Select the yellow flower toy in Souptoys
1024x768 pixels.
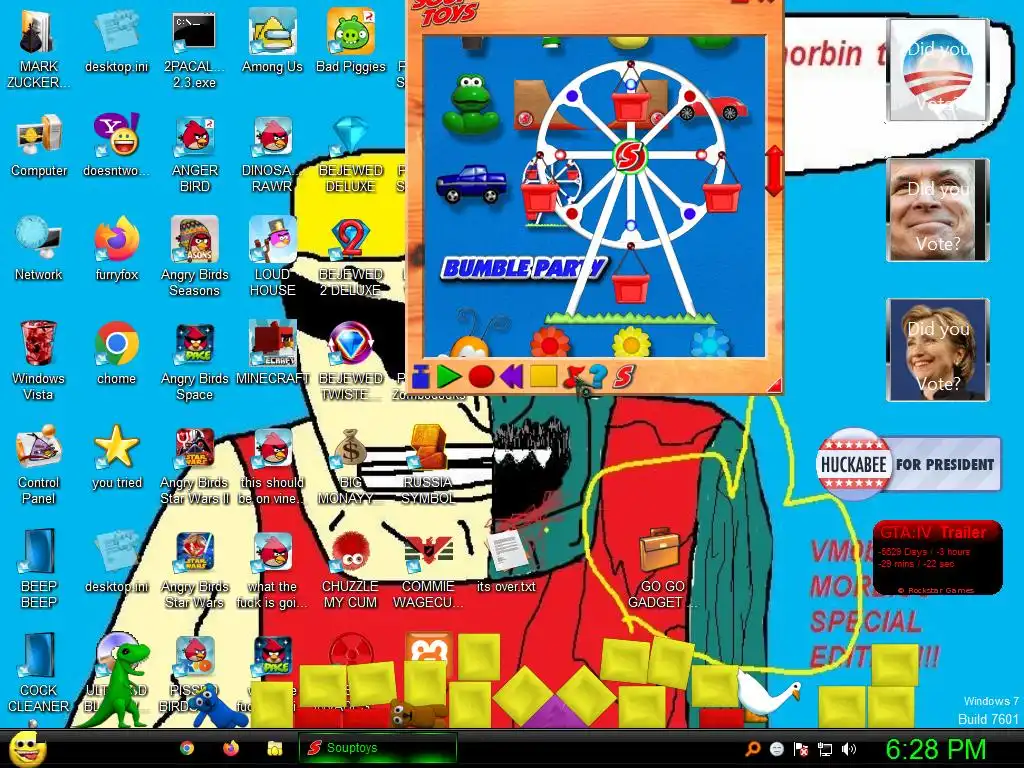[x=632, y=342]
